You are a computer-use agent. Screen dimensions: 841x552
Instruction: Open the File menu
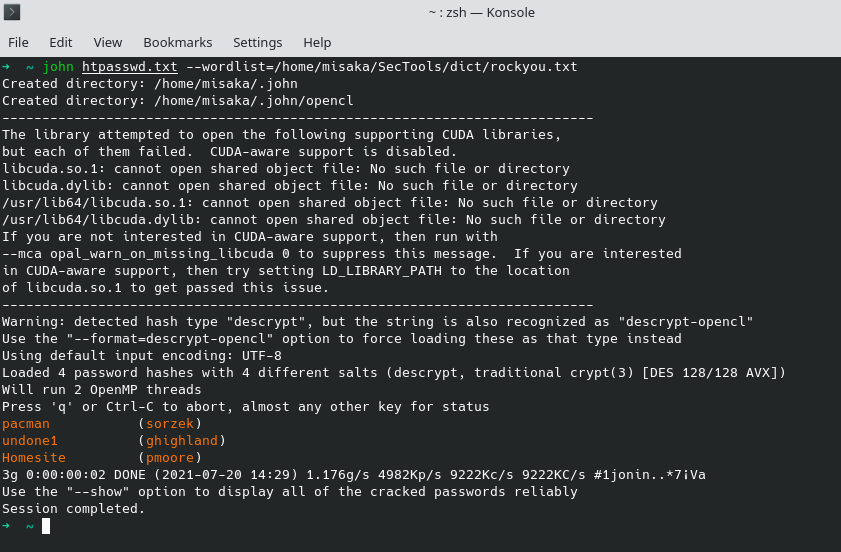tap(18, 42)
